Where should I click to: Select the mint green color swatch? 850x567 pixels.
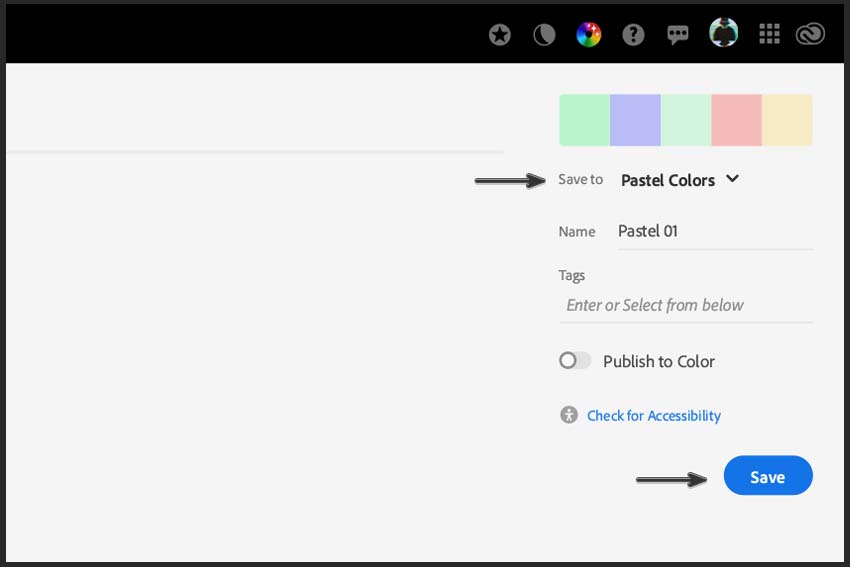tap(584, 120)
